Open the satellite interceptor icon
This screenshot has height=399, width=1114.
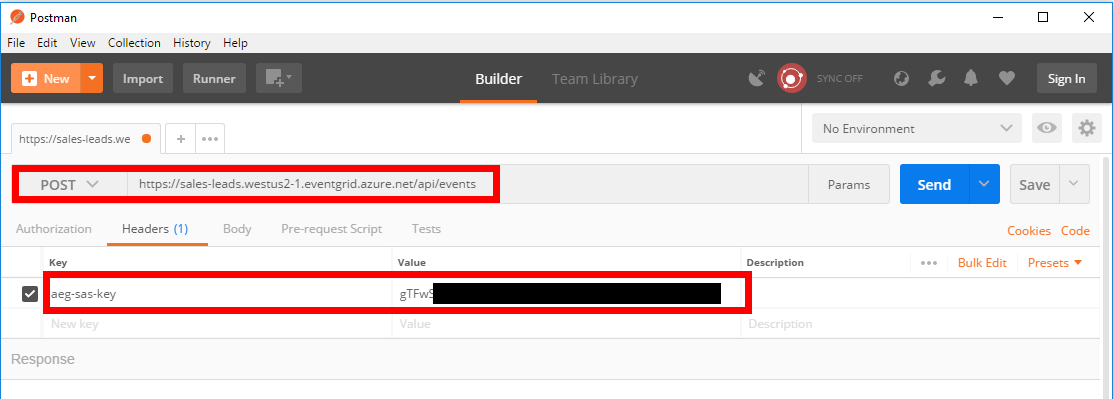click(757, 78)
